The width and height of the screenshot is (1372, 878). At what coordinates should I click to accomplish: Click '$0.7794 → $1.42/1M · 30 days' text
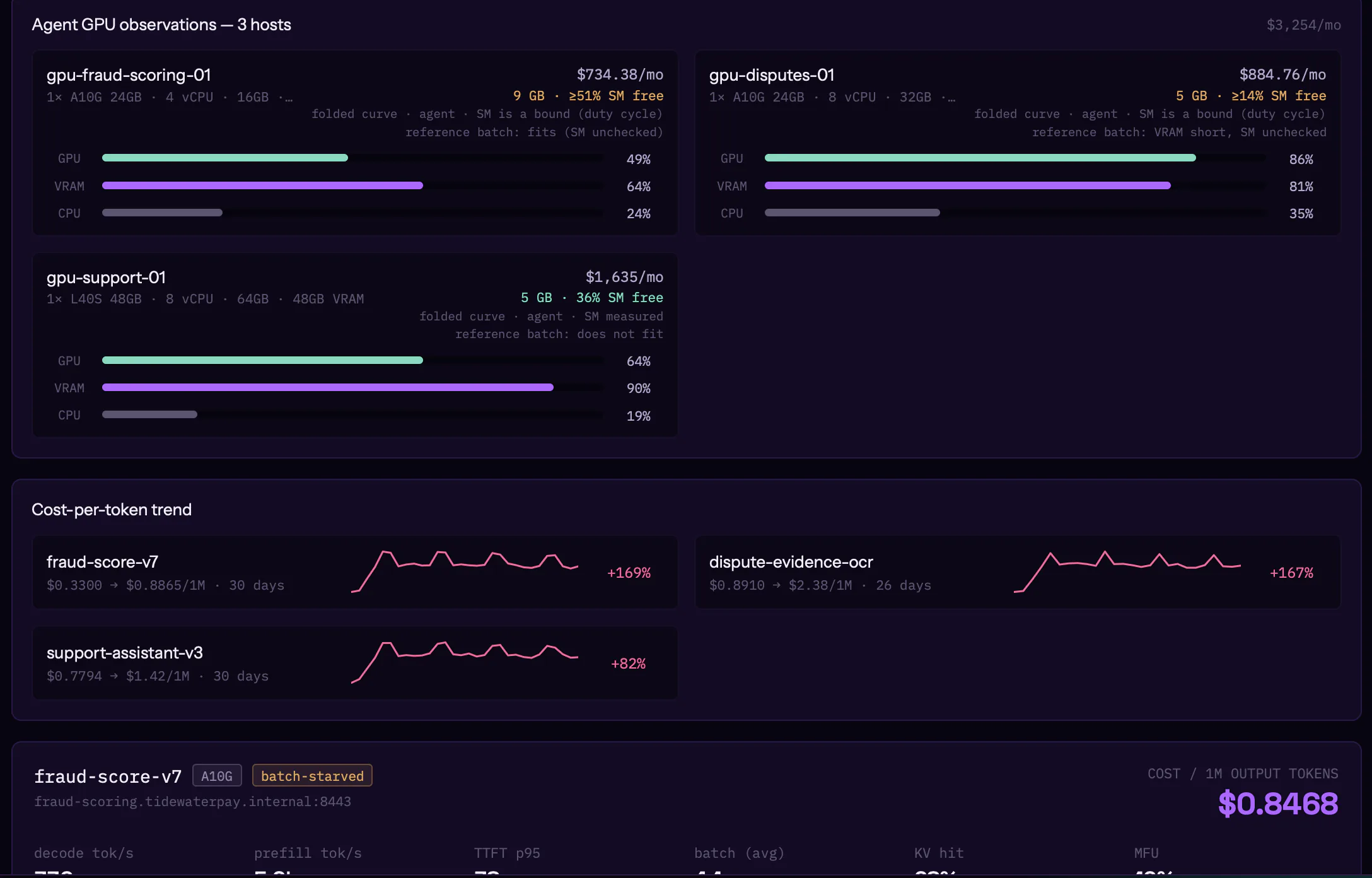click(158, 676)
